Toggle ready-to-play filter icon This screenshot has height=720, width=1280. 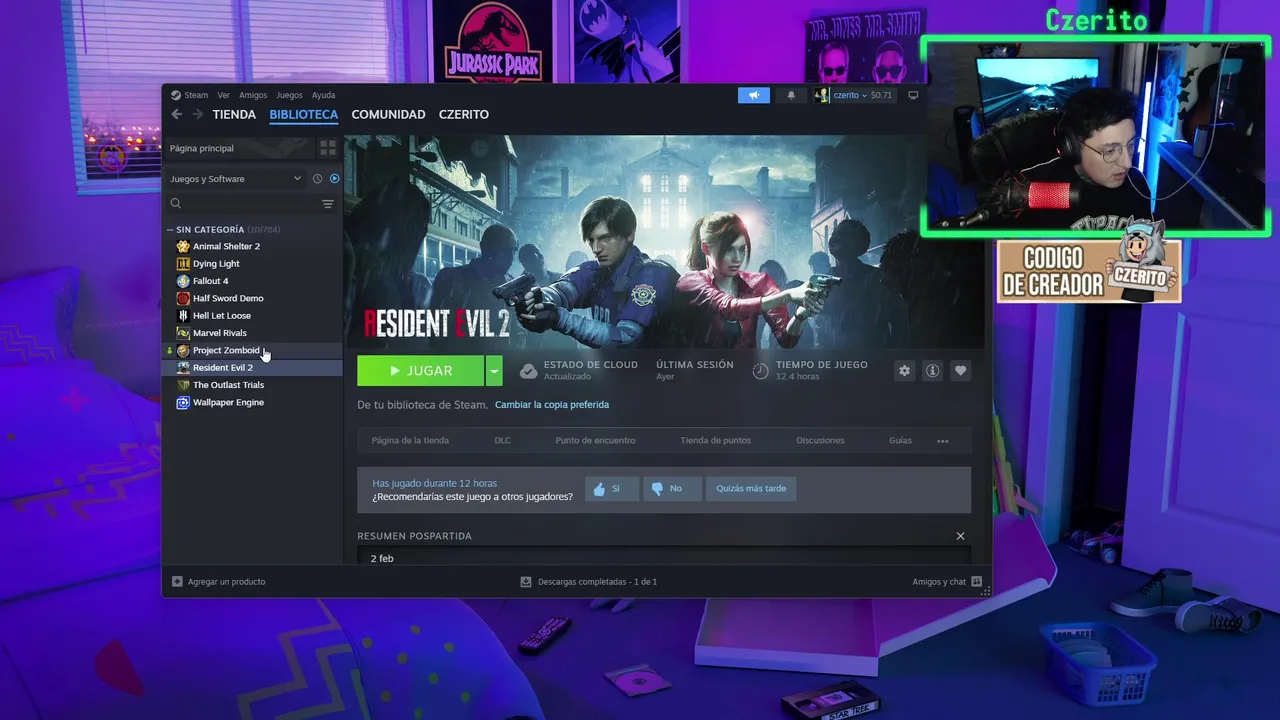click(x=335, y=179)
